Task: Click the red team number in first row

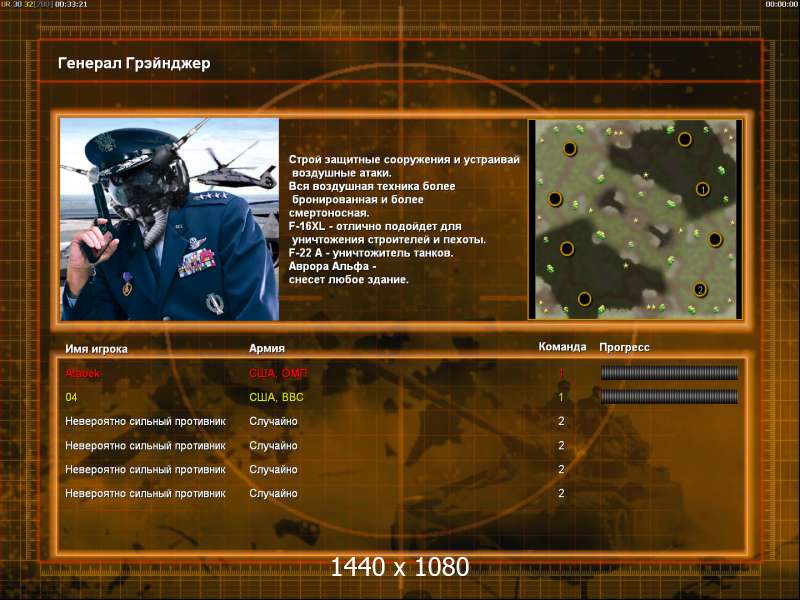Action: click(x=561, y=373)
